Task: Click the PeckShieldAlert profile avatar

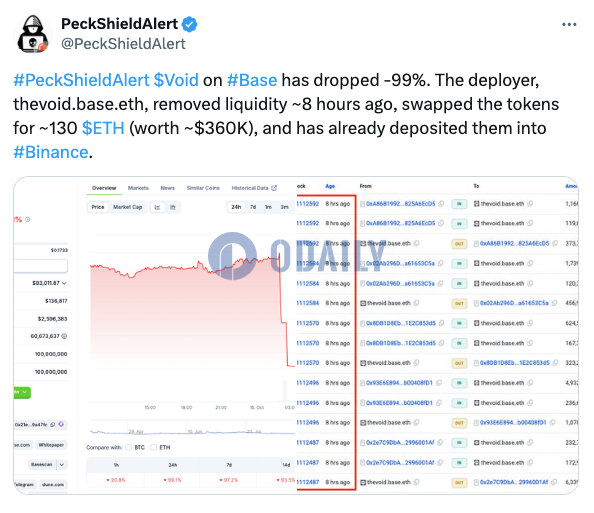Action: point(33,34)
